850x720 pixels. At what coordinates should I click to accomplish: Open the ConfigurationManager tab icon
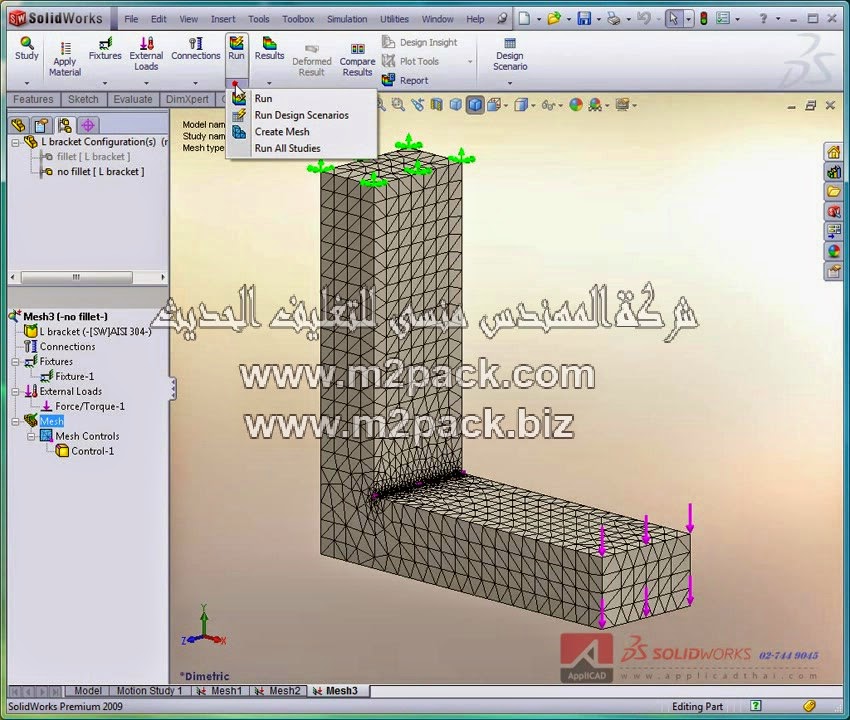point(65,125)
